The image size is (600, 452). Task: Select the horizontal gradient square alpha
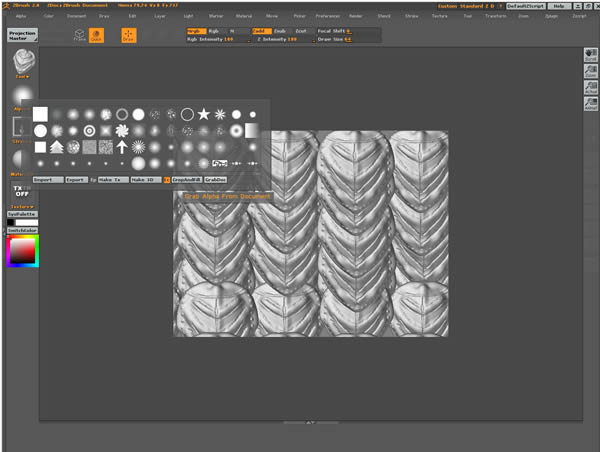[251, 131]
